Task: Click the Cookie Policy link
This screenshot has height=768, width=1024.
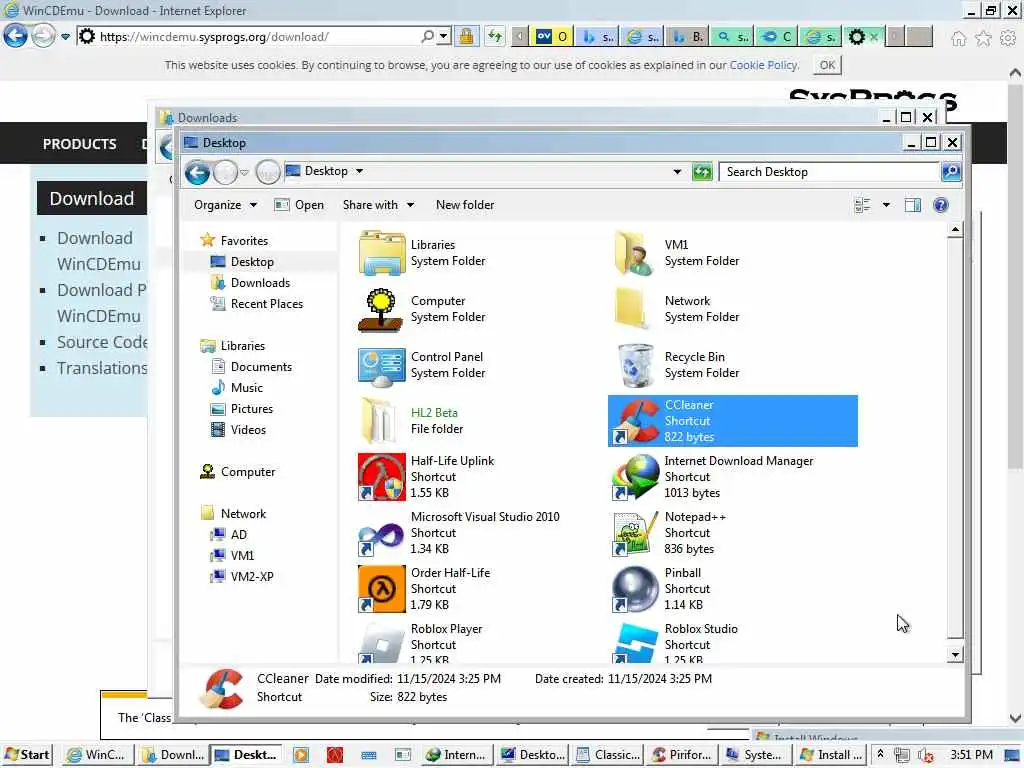Action: coord(763,65)
